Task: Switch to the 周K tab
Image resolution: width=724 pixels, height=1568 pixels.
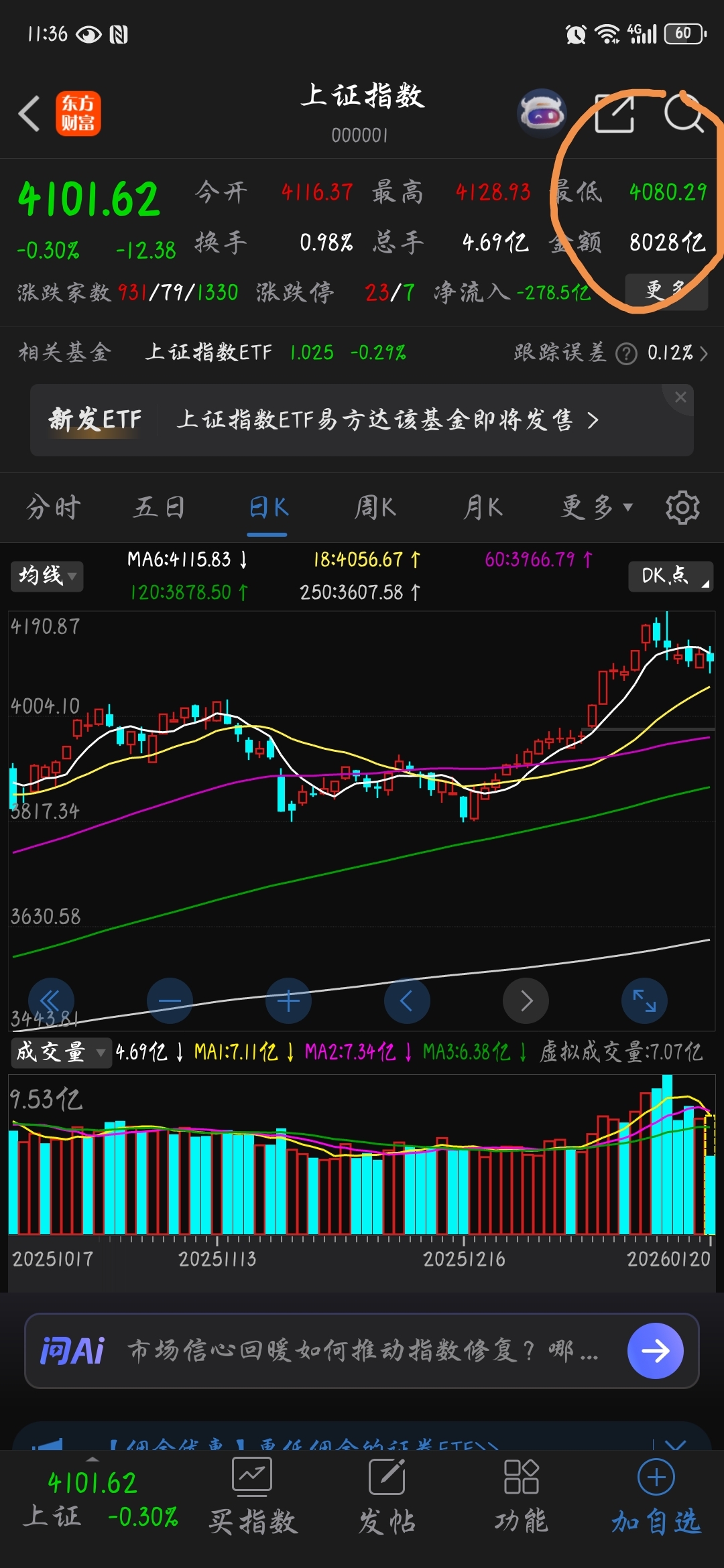Action: [375, 507]
